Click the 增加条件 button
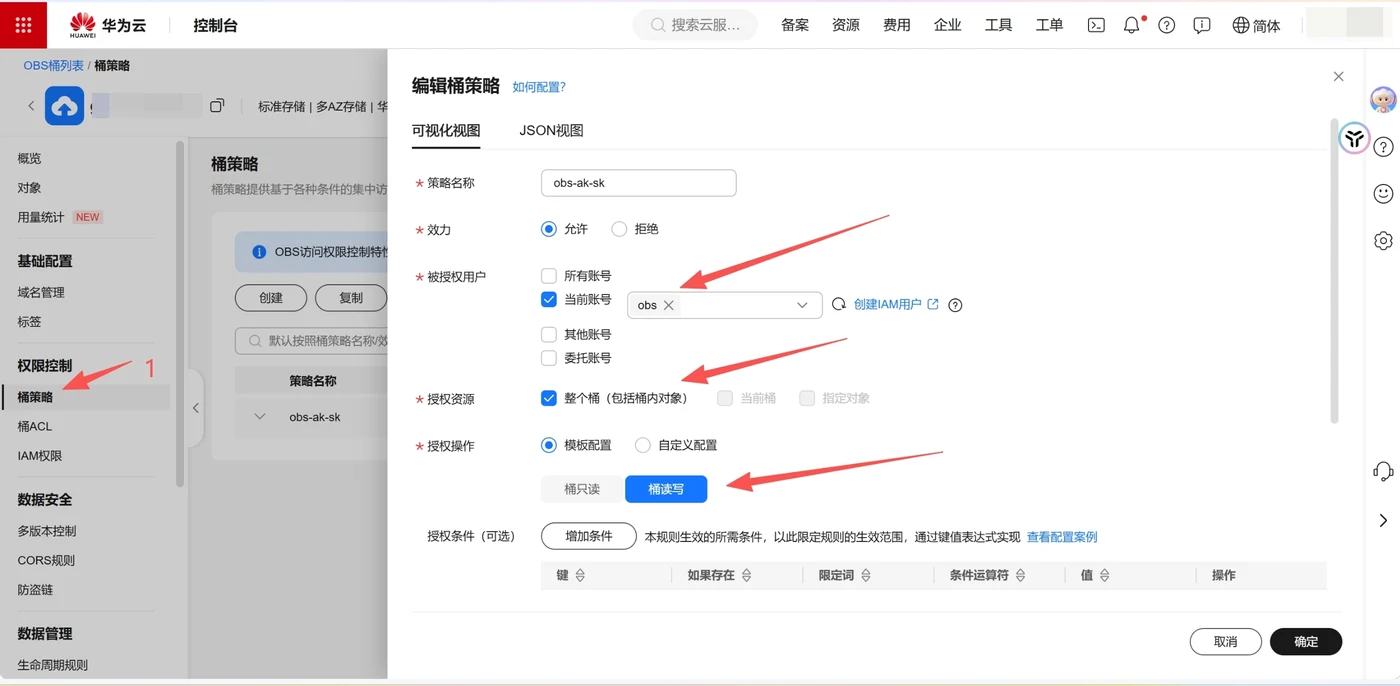 [x=589, y=536]
